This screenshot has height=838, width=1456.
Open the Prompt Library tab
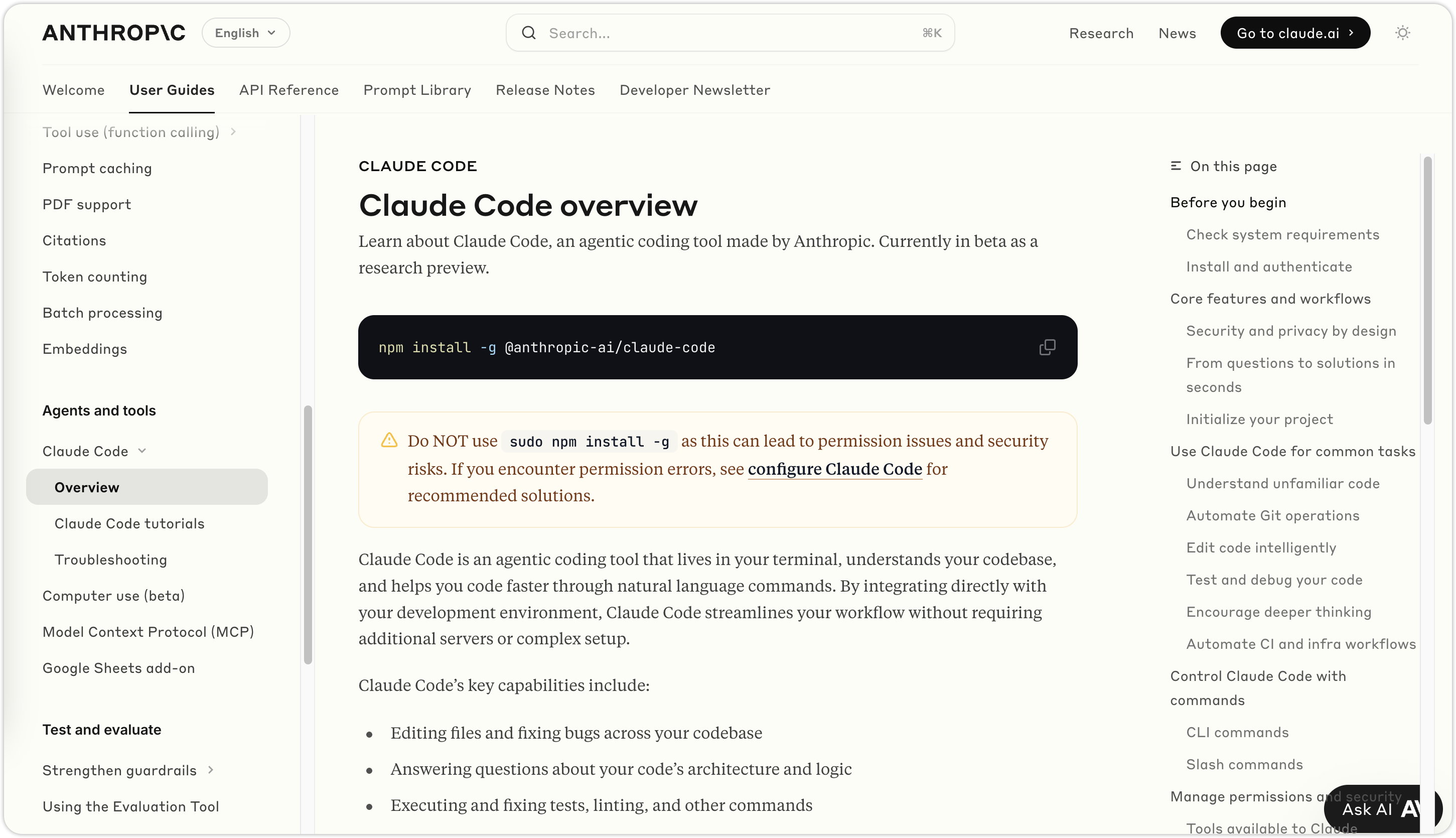[x=417, y=90]
